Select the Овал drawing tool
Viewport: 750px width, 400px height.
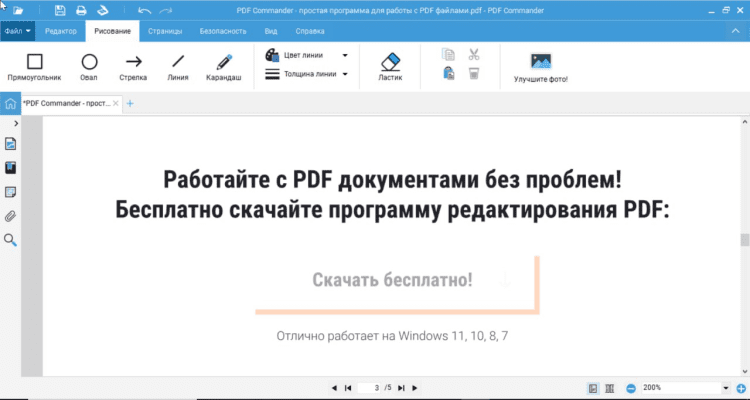(x=89, y=67)
